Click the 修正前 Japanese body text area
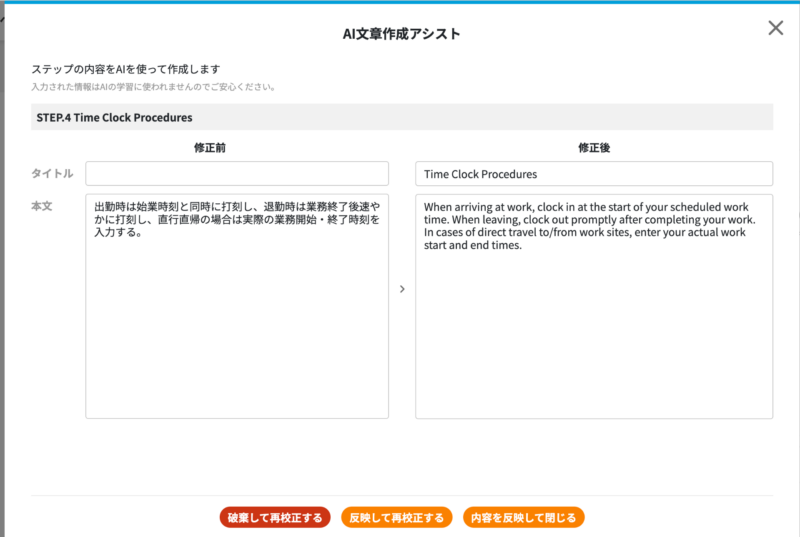This screenshot has width=800, height=537. pos(237,306)
